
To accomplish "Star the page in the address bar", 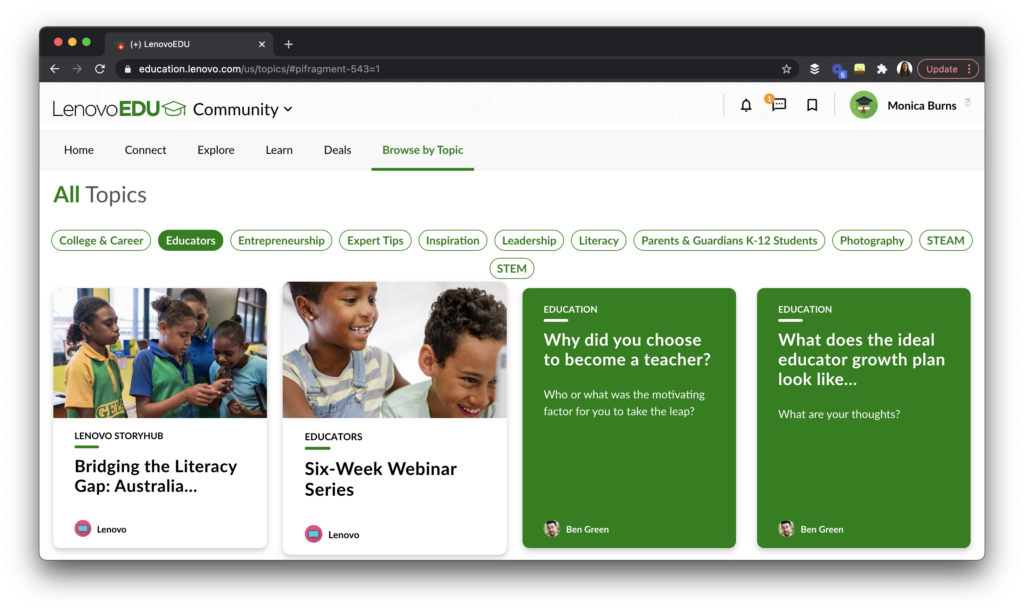I will pos(786,69).
